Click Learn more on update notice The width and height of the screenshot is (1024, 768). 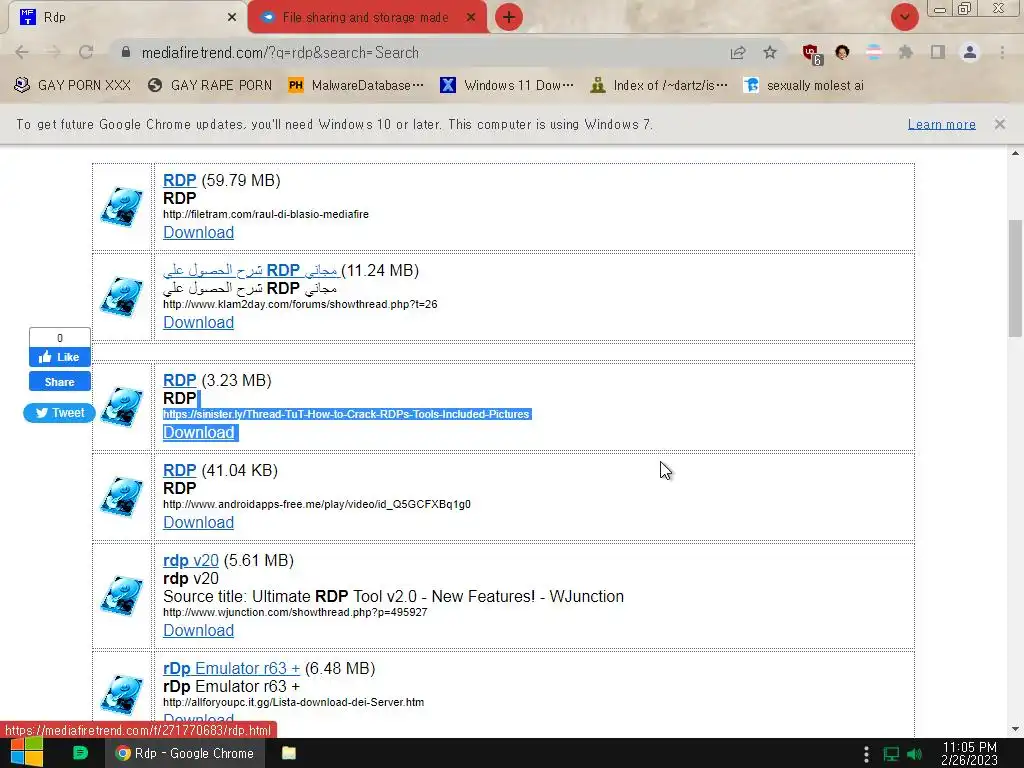pyautogui.click(x=941, y=124)
